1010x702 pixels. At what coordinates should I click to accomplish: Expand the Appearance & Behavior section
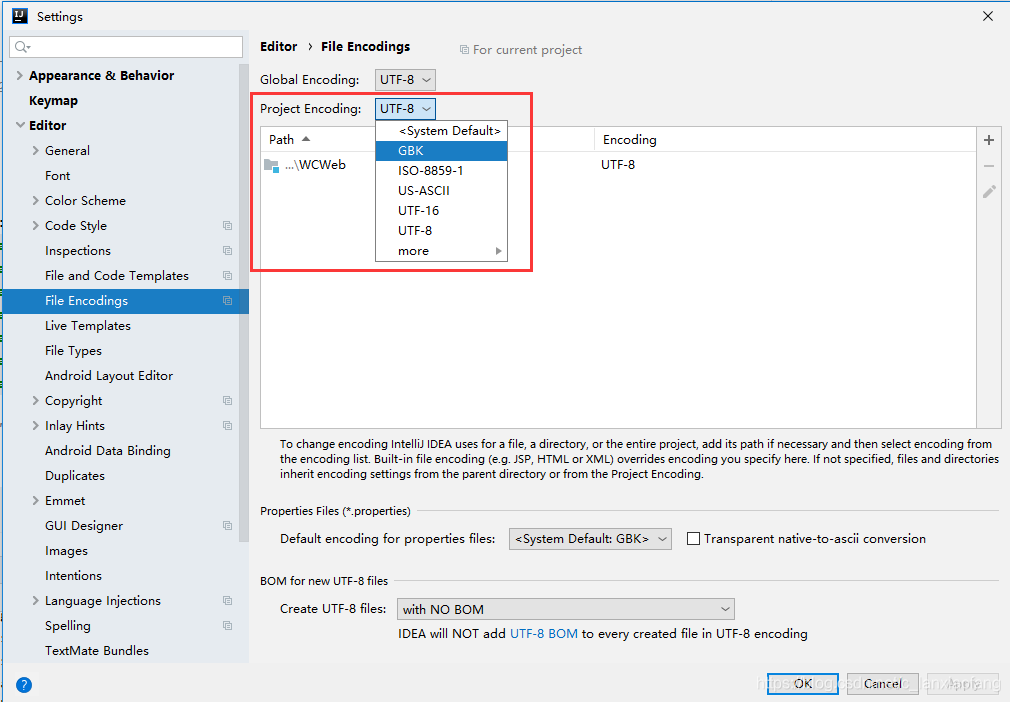(19, 75)
